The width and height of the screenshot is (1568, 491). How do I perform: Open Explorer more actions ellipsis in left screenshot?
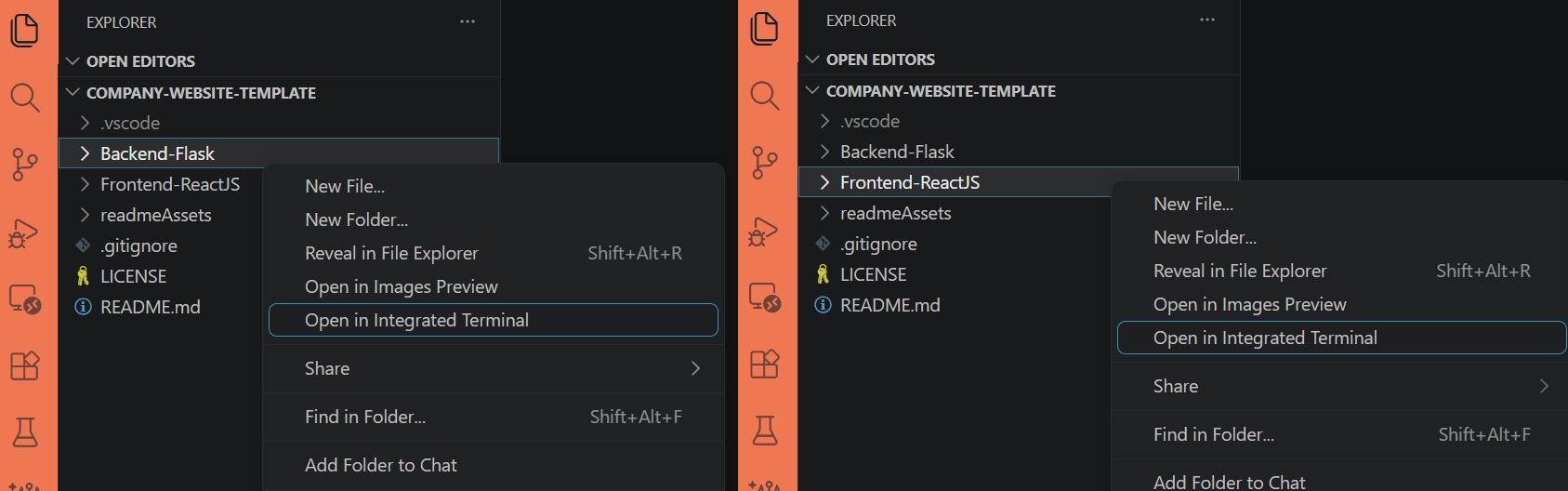(x=468, y=21)
